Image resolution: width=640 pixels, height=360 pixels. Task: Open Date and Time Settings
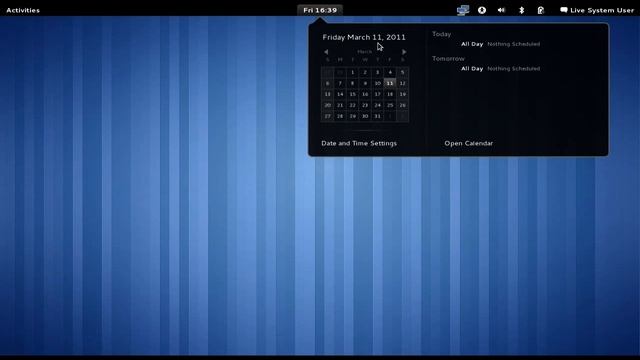pos(359,143)
